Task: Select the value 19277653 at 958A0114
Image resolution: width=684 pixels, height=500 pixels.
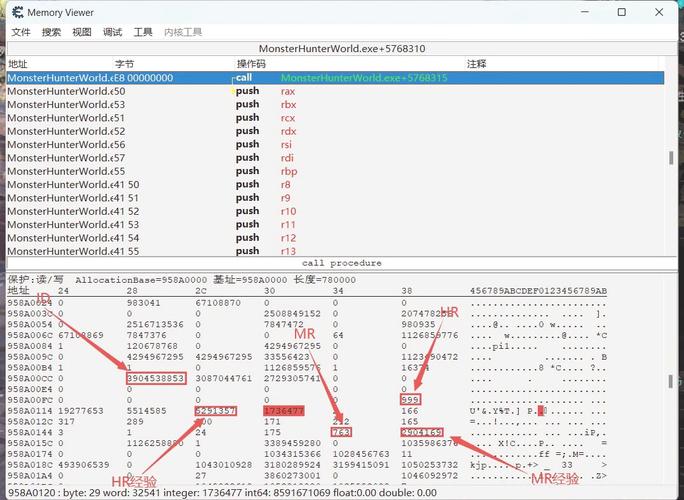Action: pos(81,411)
